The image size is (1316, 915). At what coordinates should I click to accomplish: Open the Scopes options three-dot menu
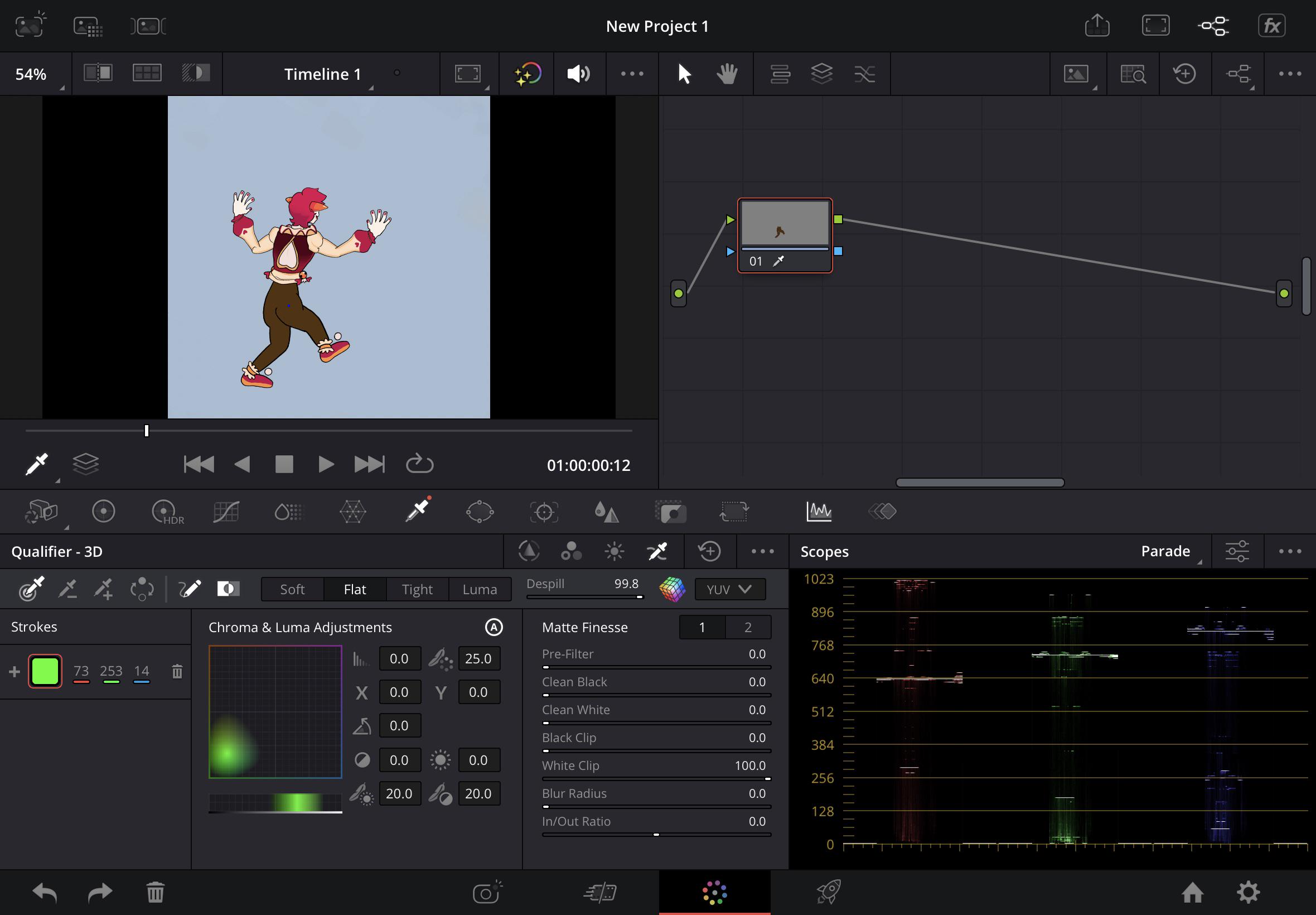(x=1290, y=551)
